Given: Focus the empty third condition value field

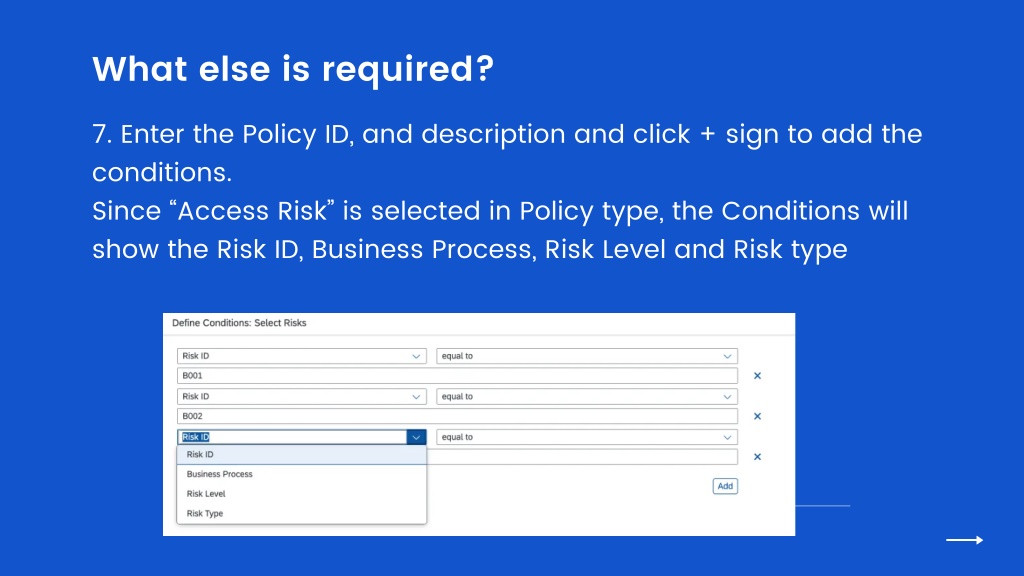Looking at the screenshot, I should [582, 456].
